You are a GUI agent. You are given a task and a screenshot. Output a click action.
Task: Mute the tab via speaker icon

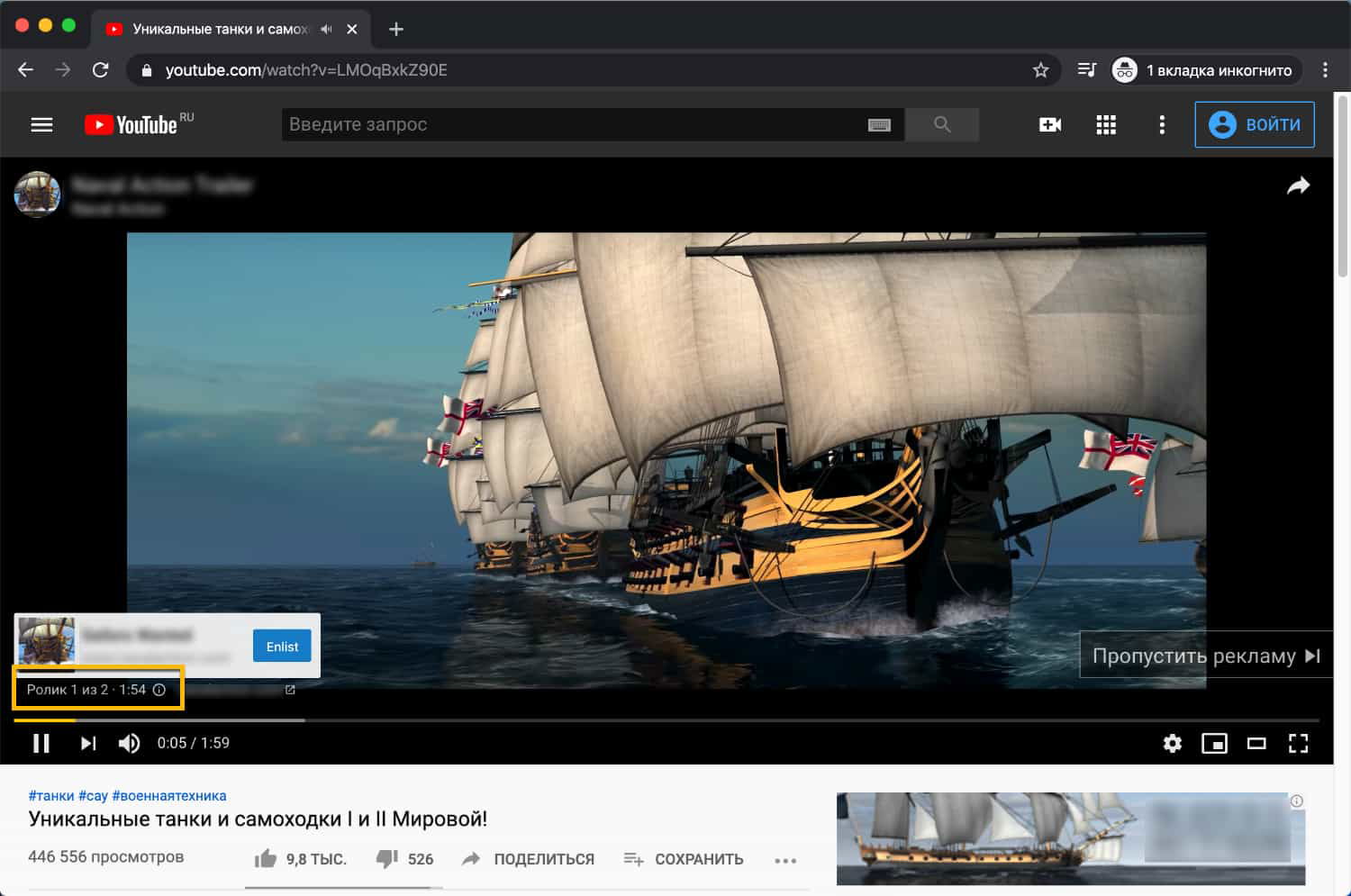coord(326,29)
